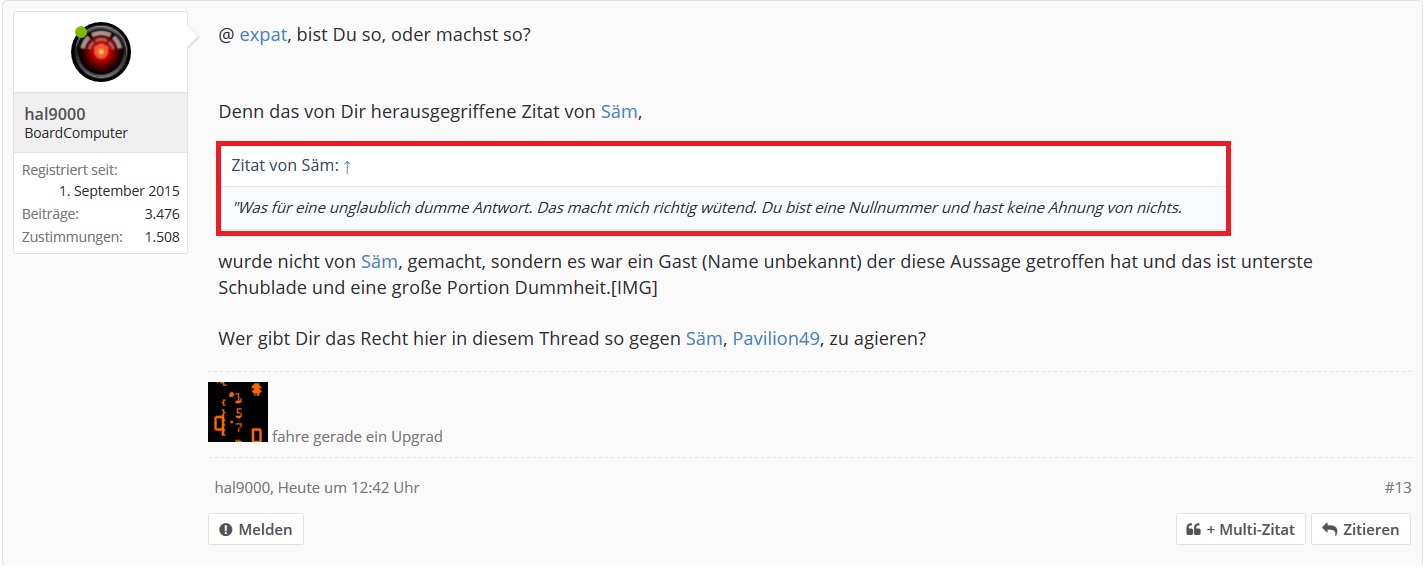Add post with + Multi-Zitat button
Image resolution: width=1424 pixels, height=572 pixels.
coord(1240,530)
